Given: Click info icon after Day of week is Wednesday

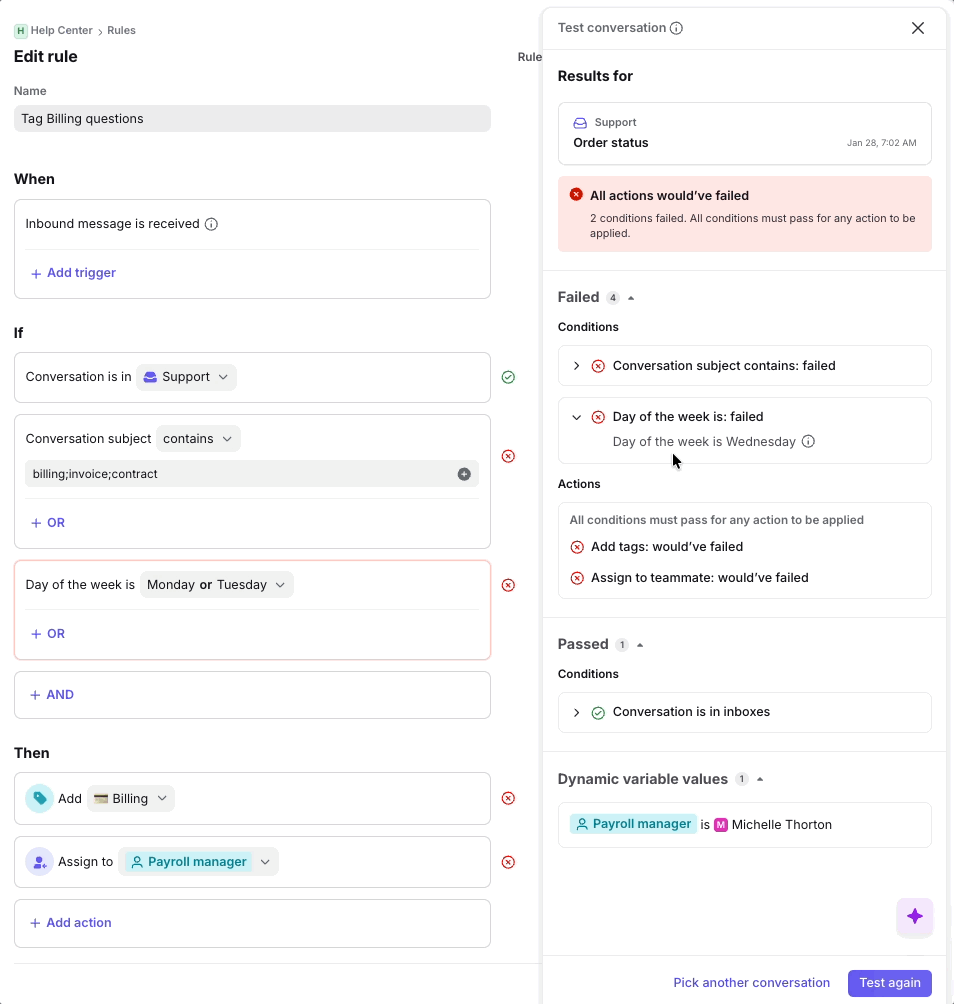Looking at the screenshot, I should (x=808, y=441).
